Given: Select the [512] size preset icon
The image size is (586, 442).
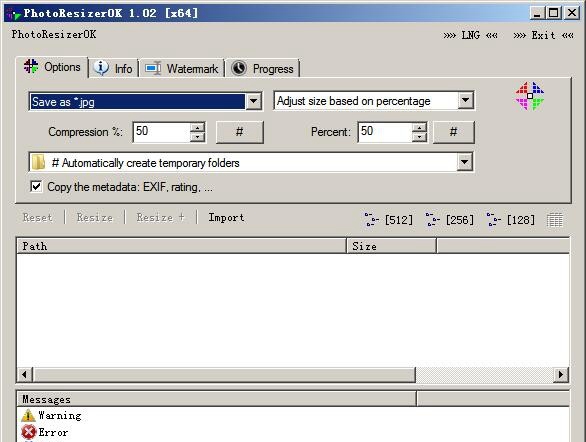Looking at the screenshot, I should click(388, 220).
